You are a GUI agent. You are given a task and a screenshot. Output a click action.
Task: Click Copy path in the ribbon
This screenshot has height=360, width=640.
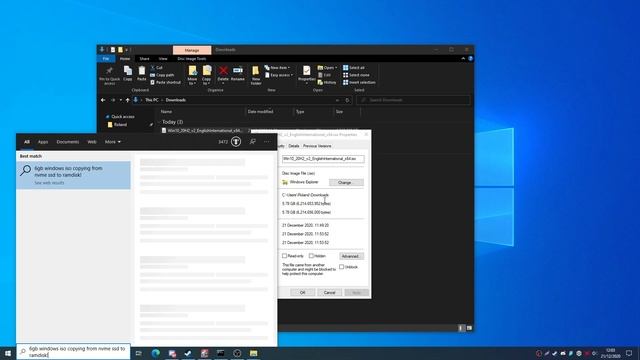point(162,75)
